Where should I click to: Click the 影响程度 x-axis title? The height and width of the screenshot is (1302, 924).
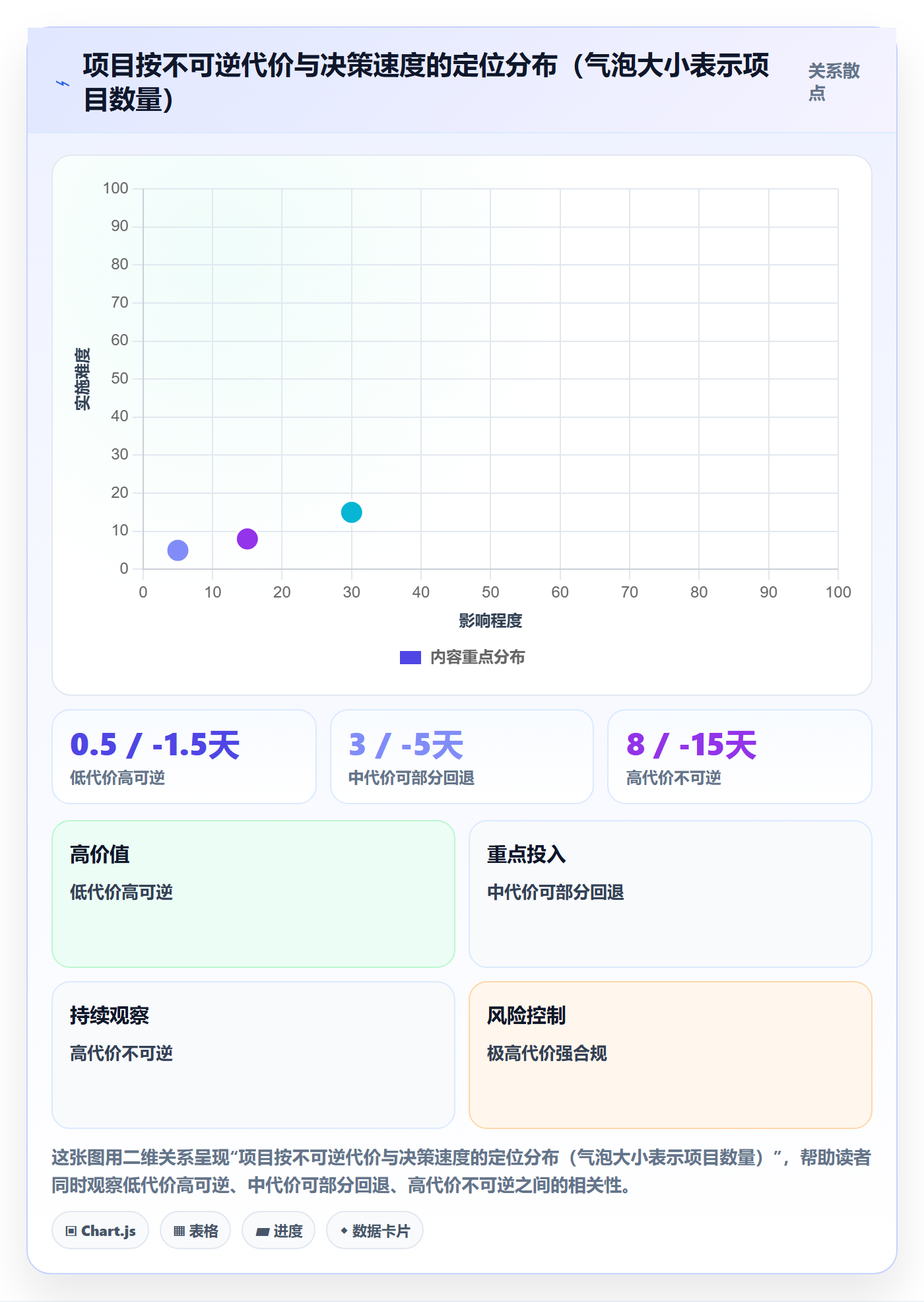[x=490, y=621]
